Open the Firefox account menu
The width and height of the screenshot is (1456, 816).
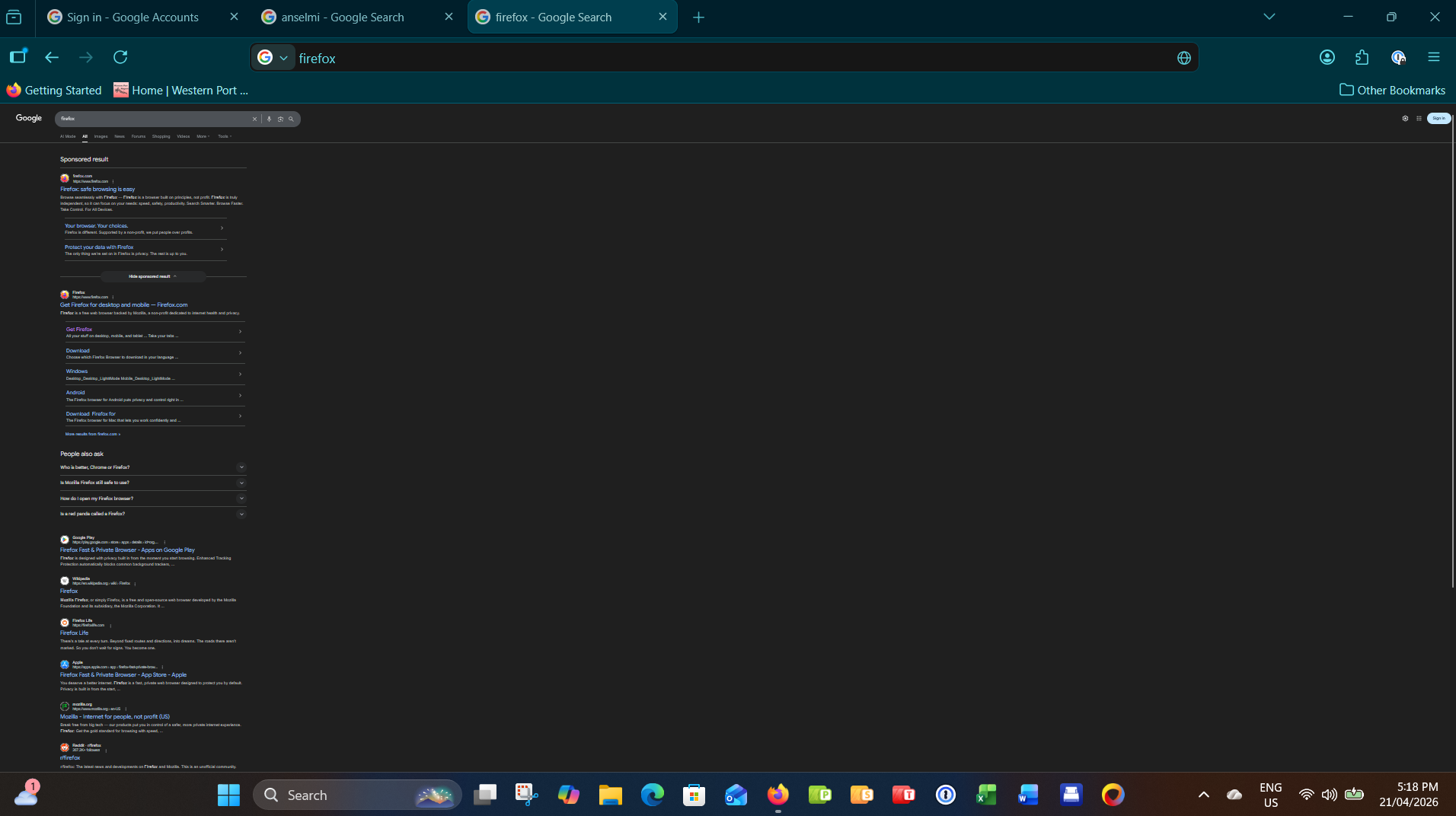pyautogui.click(x=1327, y=57)
